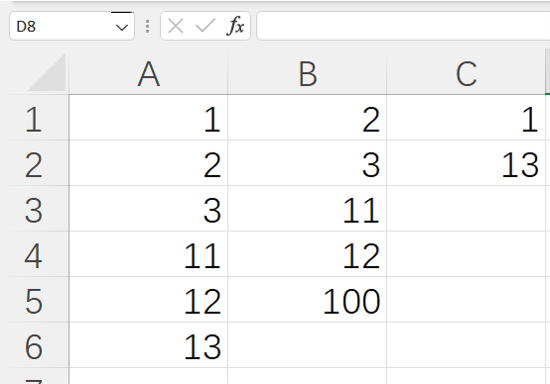550x384 pixels.
Task: Open the Name Box dropdown arrow
Action: [x=122, y=27]
